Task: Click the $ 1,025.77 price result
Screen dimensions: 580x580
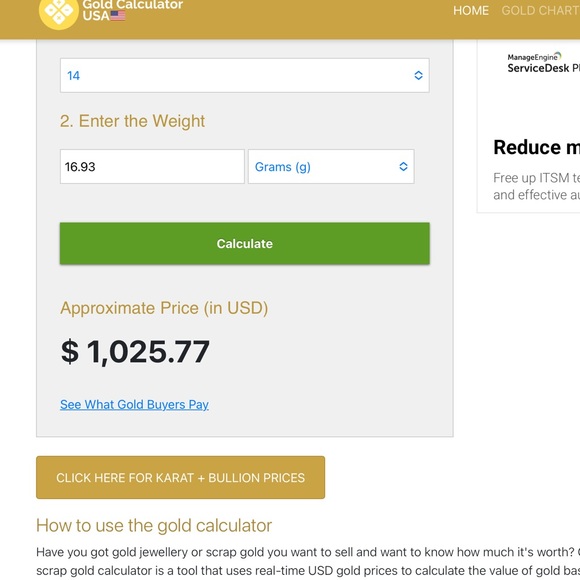Action: [135, 352]
